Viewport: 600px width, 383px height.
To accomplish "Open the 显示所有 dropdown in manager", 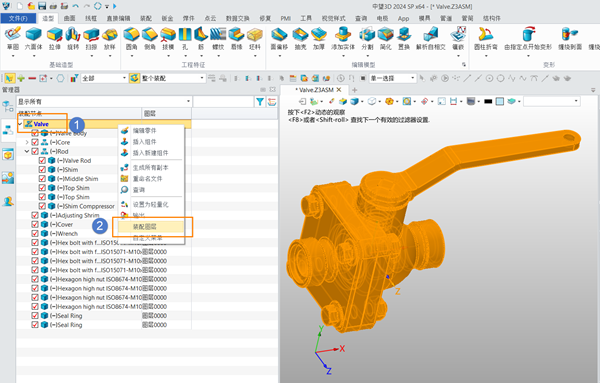I will pyautogui.click(x=104, y=101).
